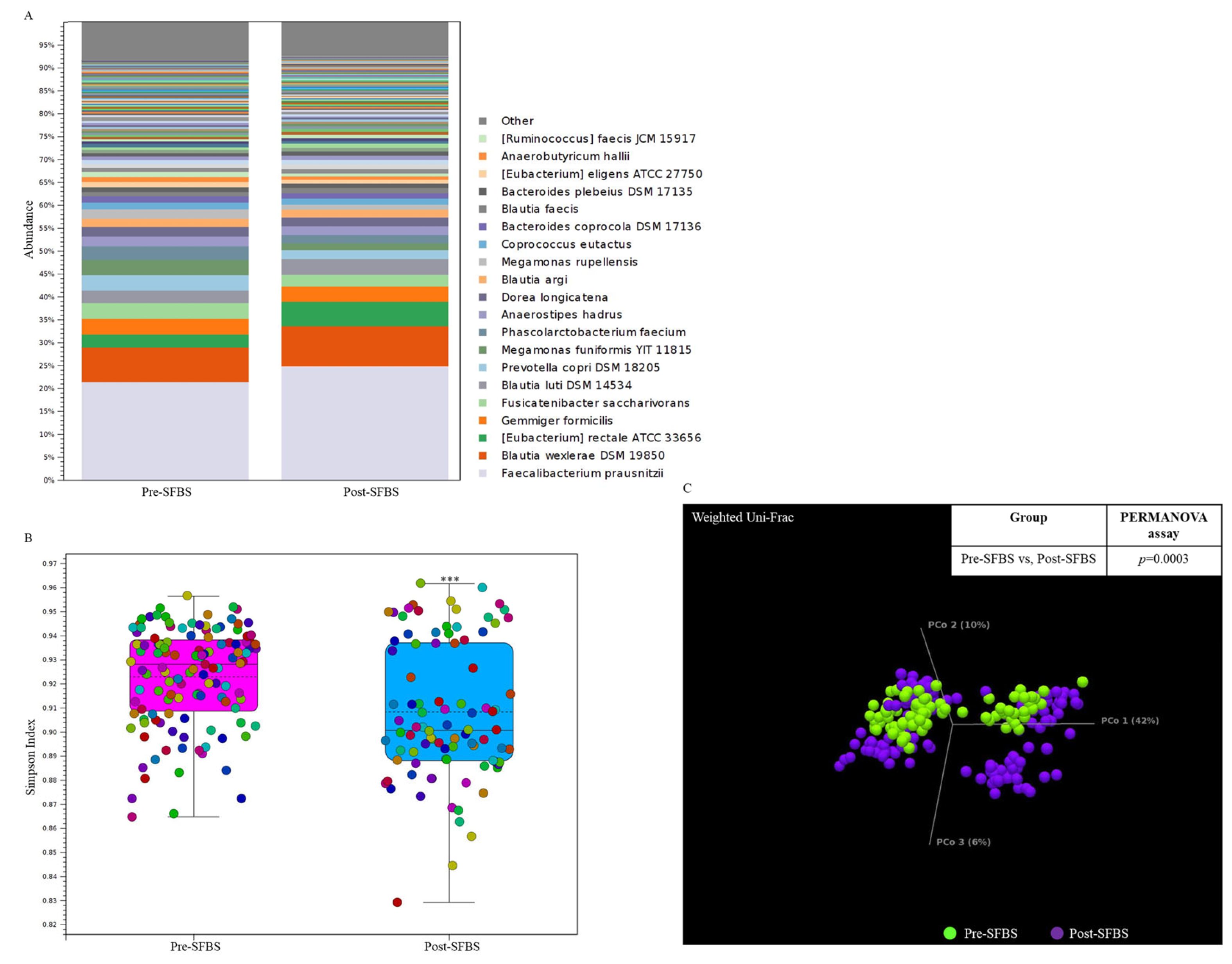Click the Faecalibacterium prausnitzii legend swatch
Image resolution: width=1232 pixels, height=964 pixels.
(482, 473)
